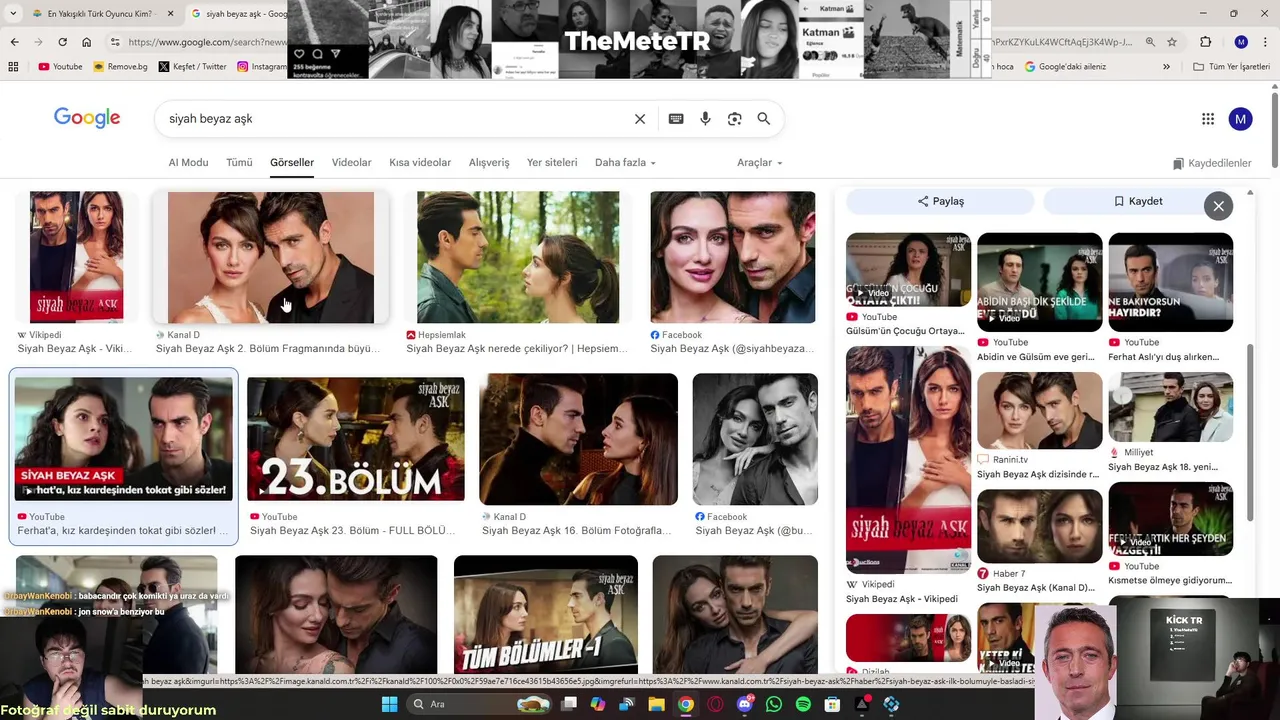The image size is (1280, 720).
Task: Open the 23.BÖLÜM YouTube image result
Action: (x=356, y=439)
